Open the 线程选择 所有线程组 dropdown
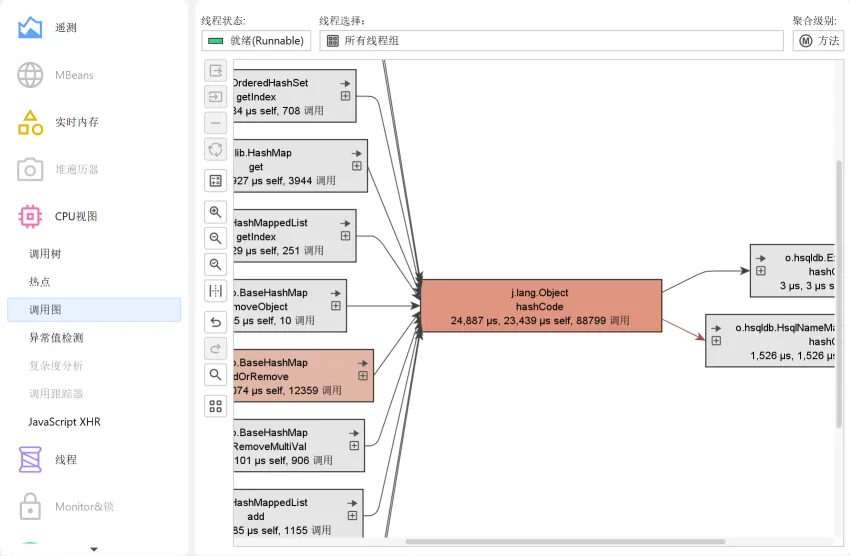The image size is (850, 556). [551, 41]
